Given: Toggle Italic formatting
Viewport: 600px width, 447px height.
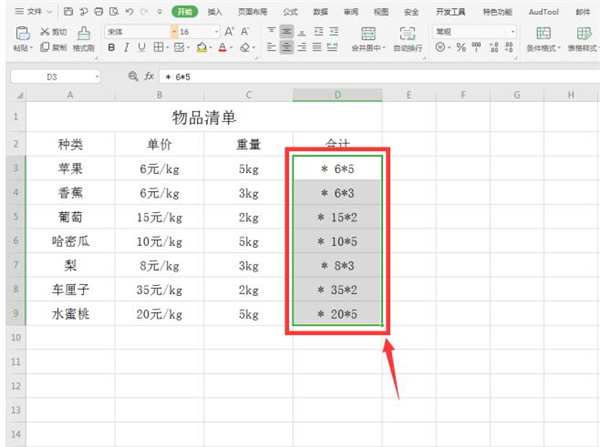Looking at the screenshot, I should 126,47.
